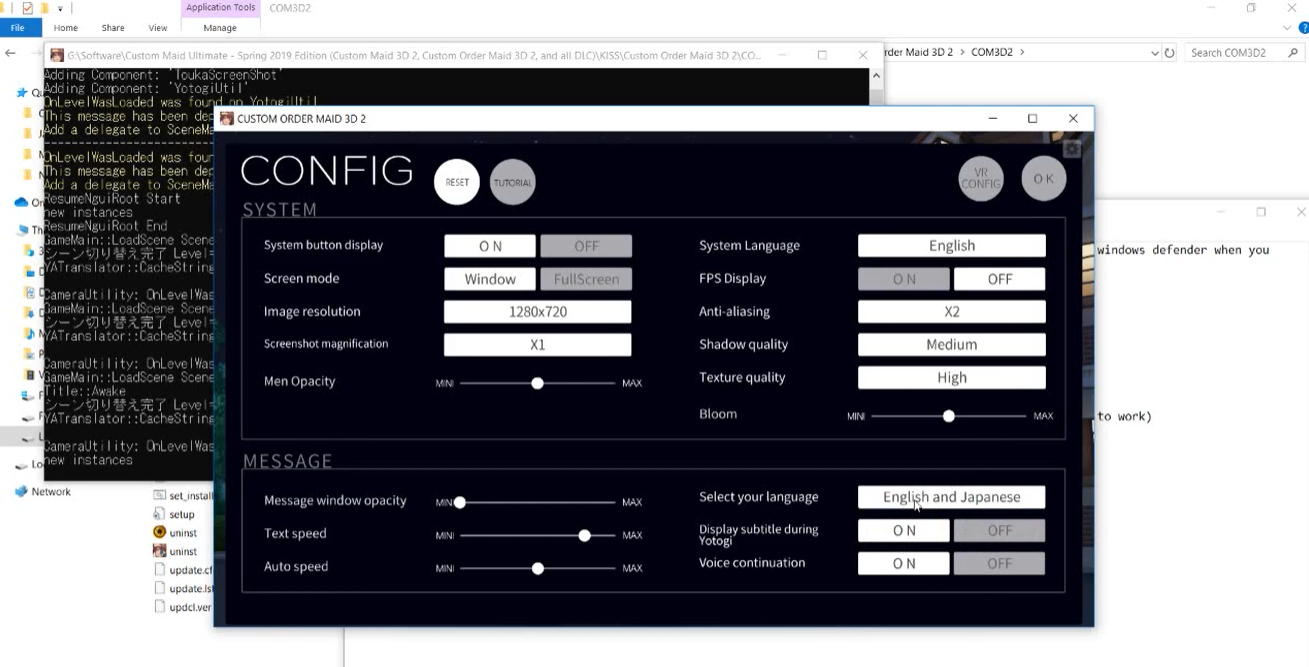Turn Display subtitle during Yotogi ON
The height and width of the screenshot is (667, 1309).
904,531
